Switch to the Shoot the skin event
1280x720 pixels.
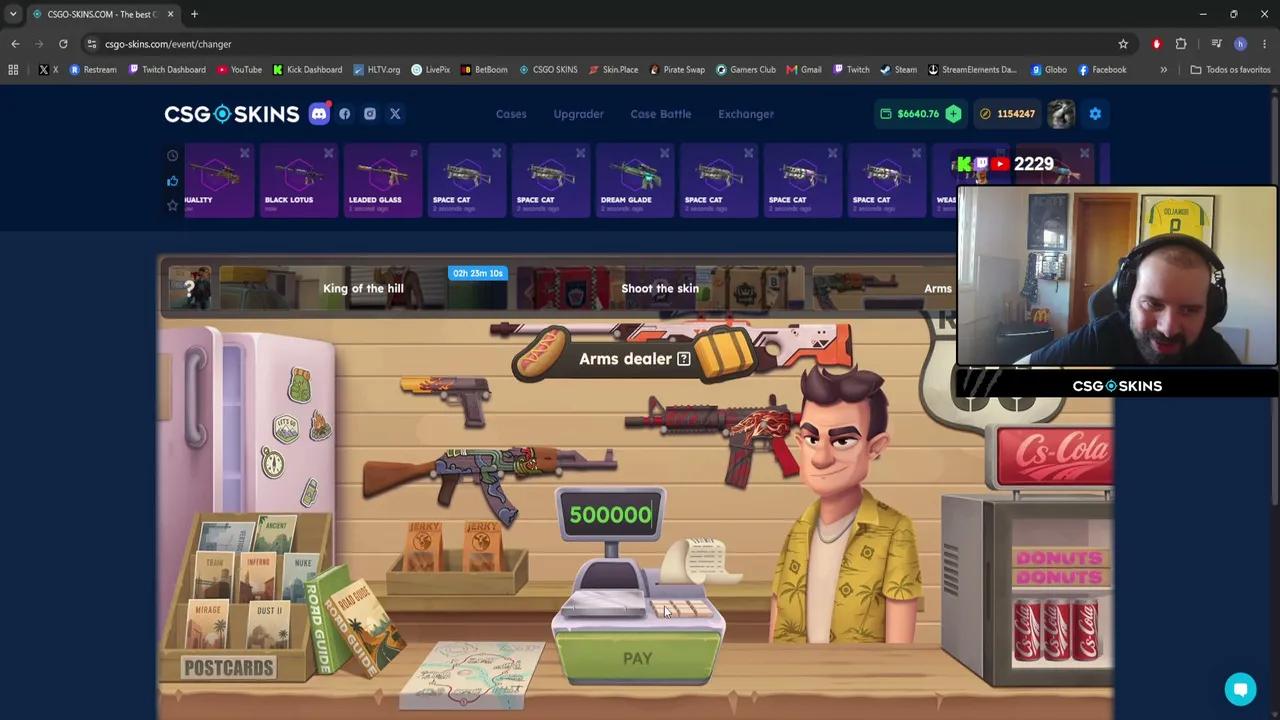660,289
